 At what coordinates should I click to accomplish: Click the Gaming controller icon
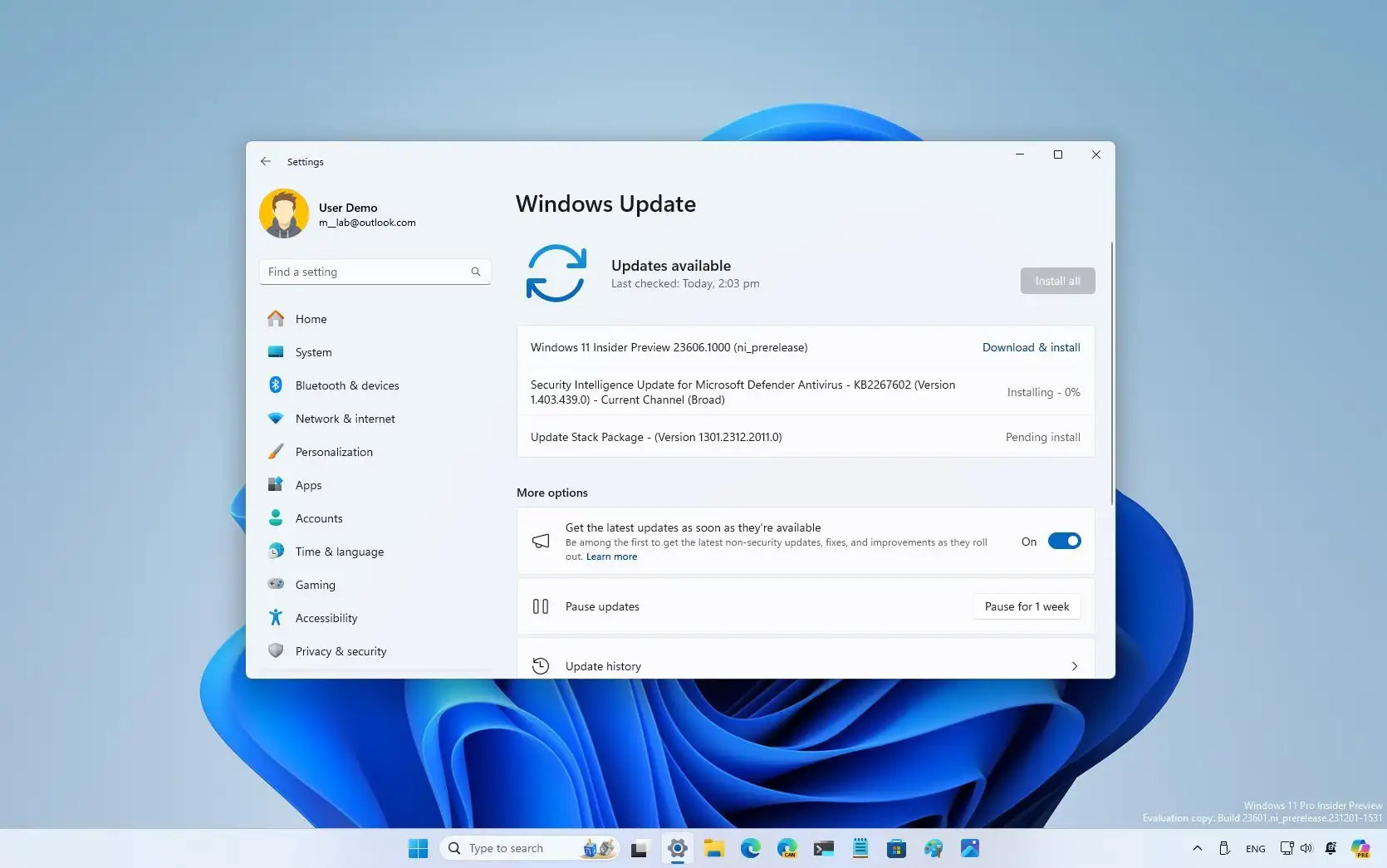277,584
